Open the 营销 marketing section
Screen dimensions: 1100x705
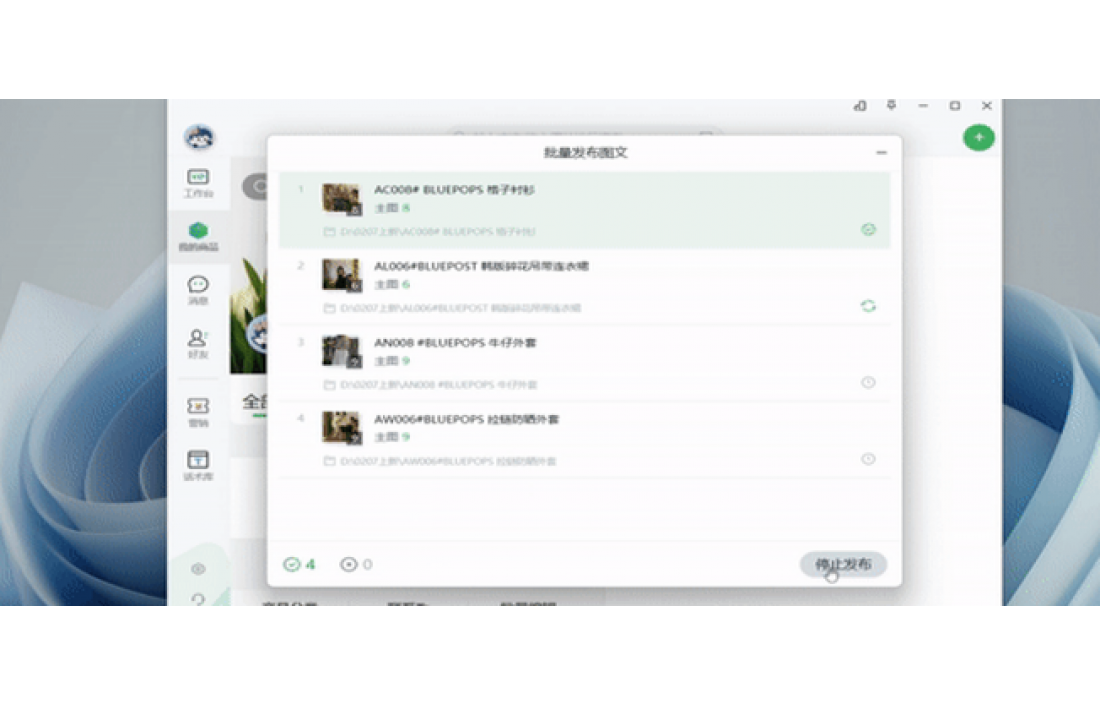tap(198, 412)
